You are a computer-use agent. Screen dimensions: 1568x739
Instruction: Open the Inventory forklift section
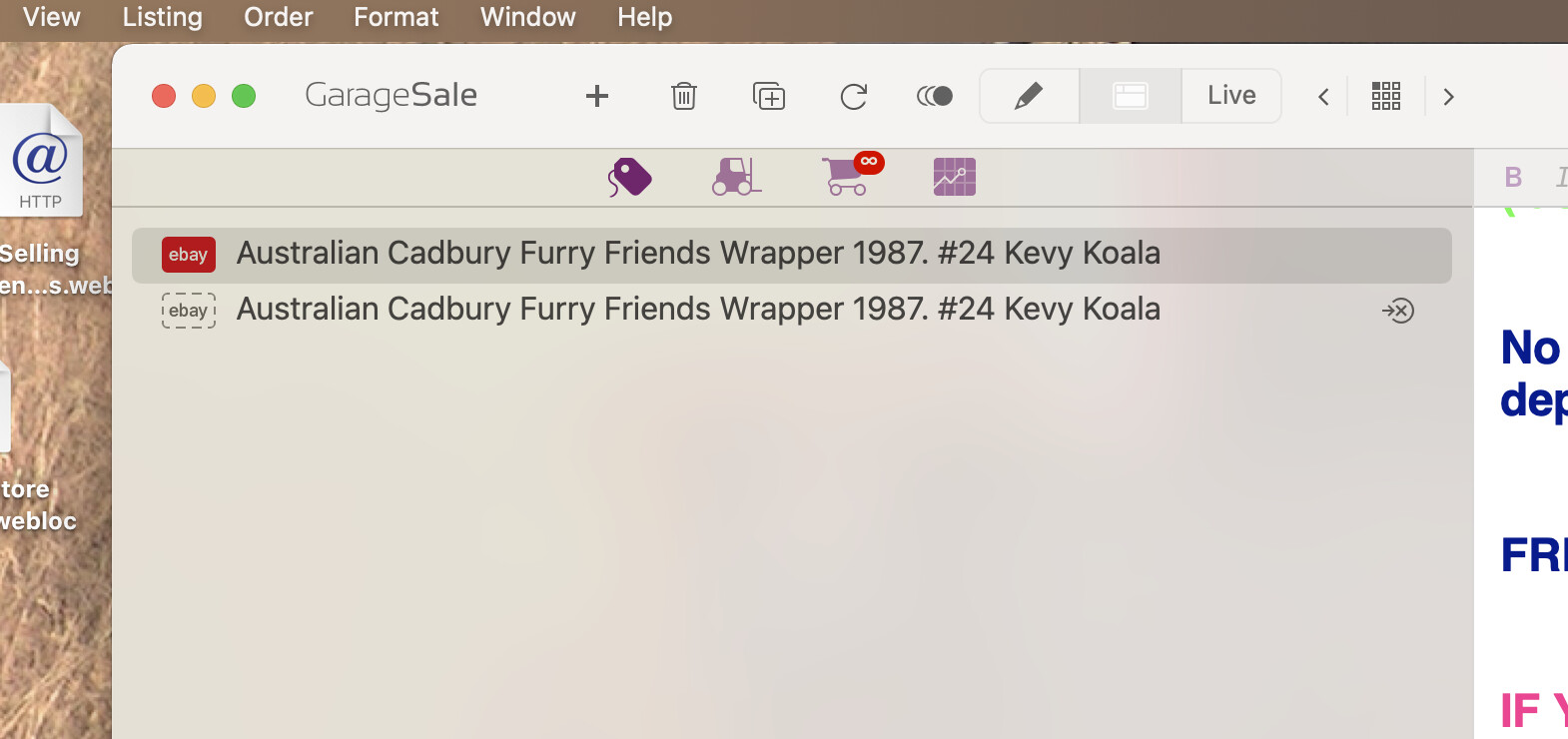pos(737,177)
